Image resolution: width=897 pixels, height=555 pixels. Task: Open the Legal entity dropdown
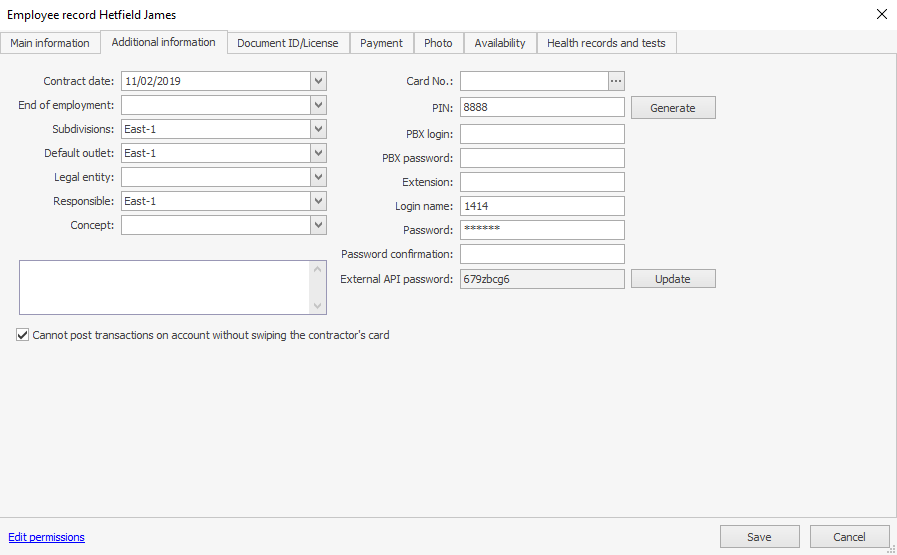click(x=318, y=177)
